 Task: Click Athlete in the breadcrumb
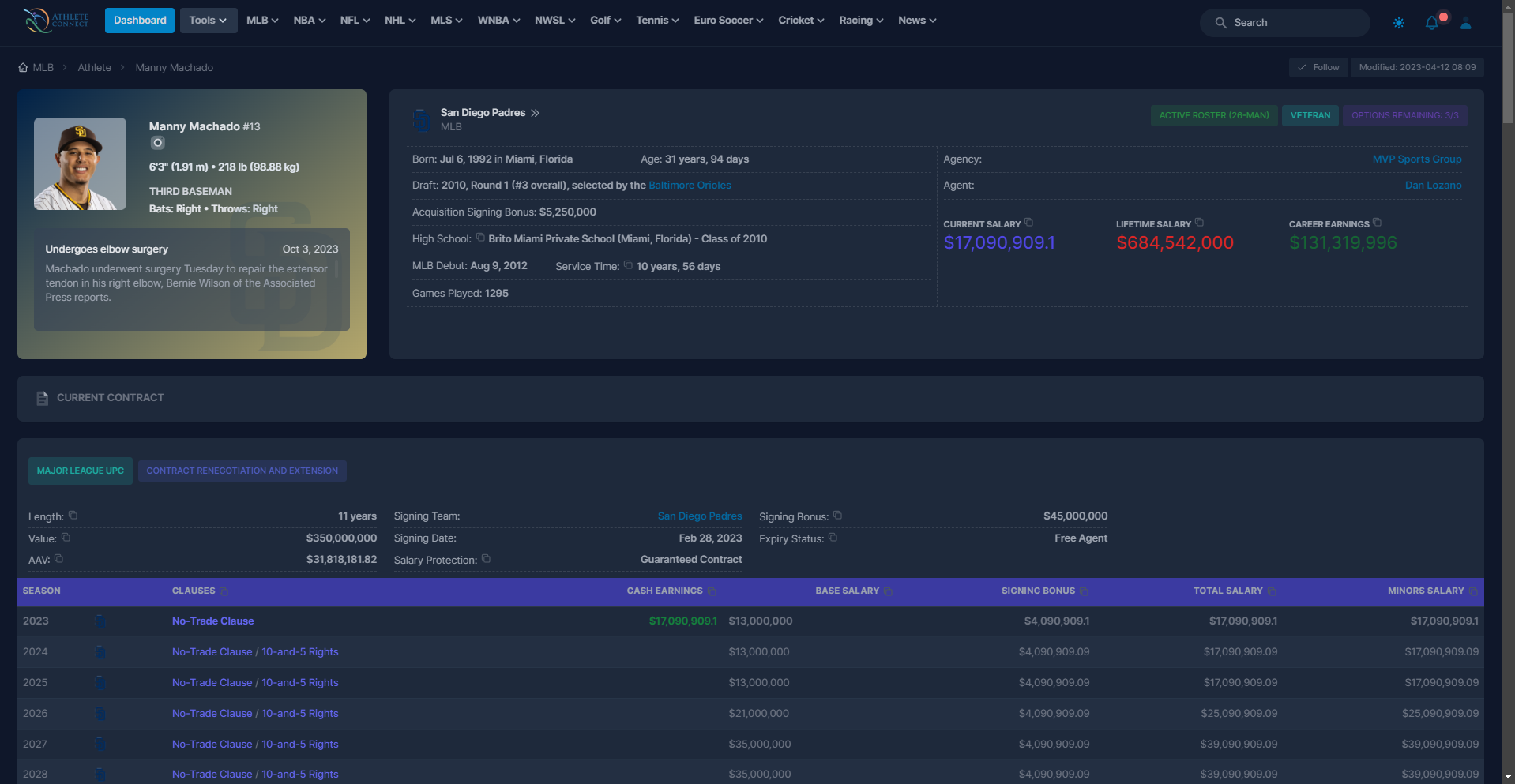[x=94, y=68]
